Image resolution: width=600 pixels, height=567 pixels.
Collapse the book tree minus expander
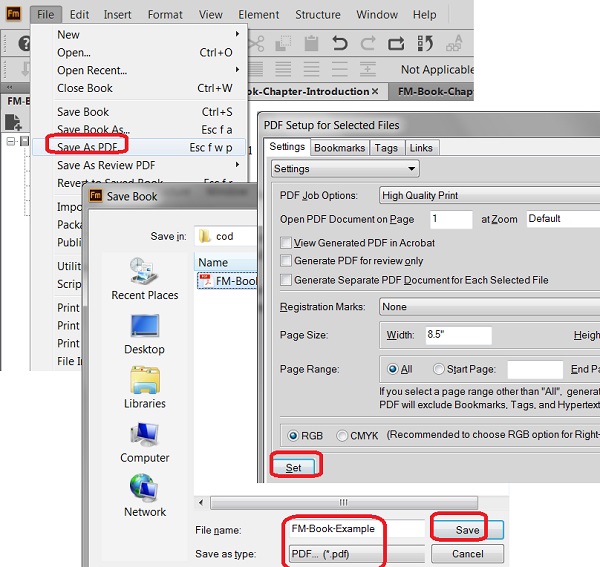point(11,141)
